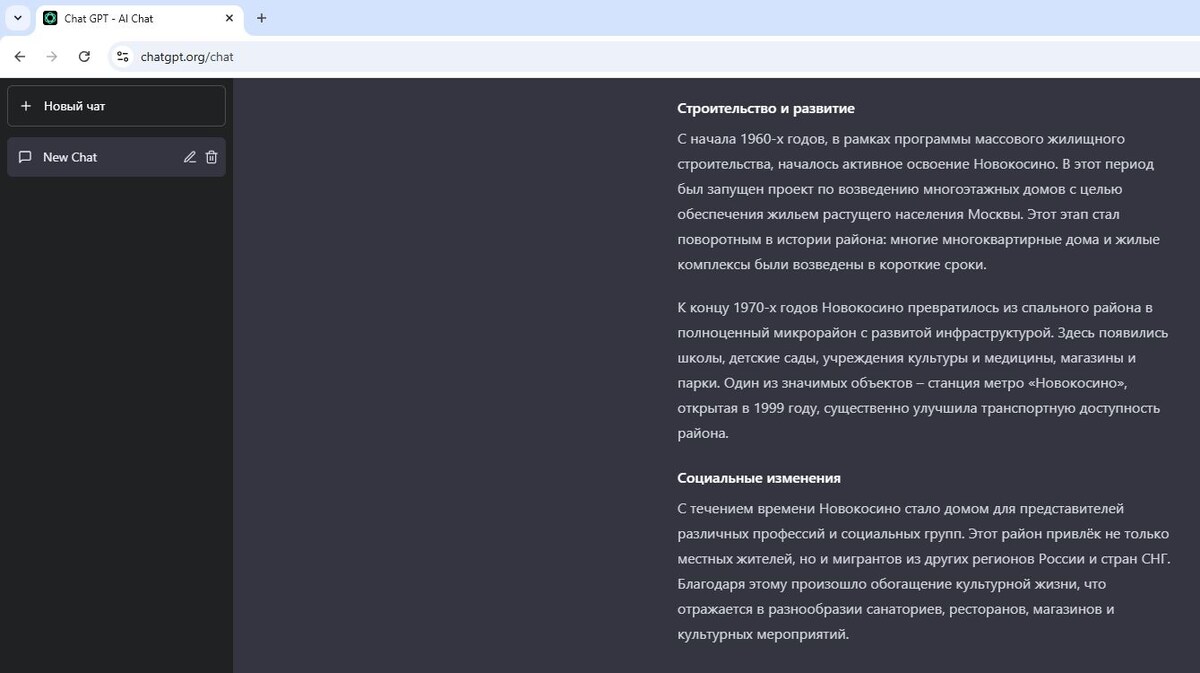The image size is (1200, 673).
Task: Rename New Chat using the pencil icon
Action: tap(190, 157)
